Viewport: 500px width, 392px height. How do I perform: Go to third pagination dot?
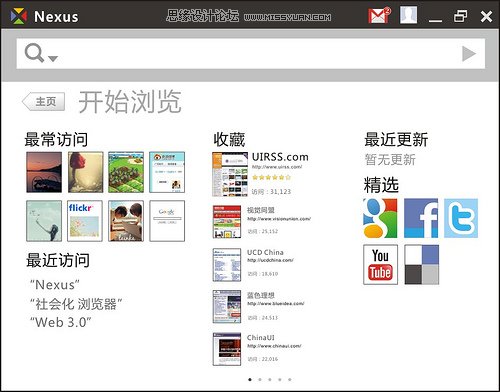click(270, 379)
